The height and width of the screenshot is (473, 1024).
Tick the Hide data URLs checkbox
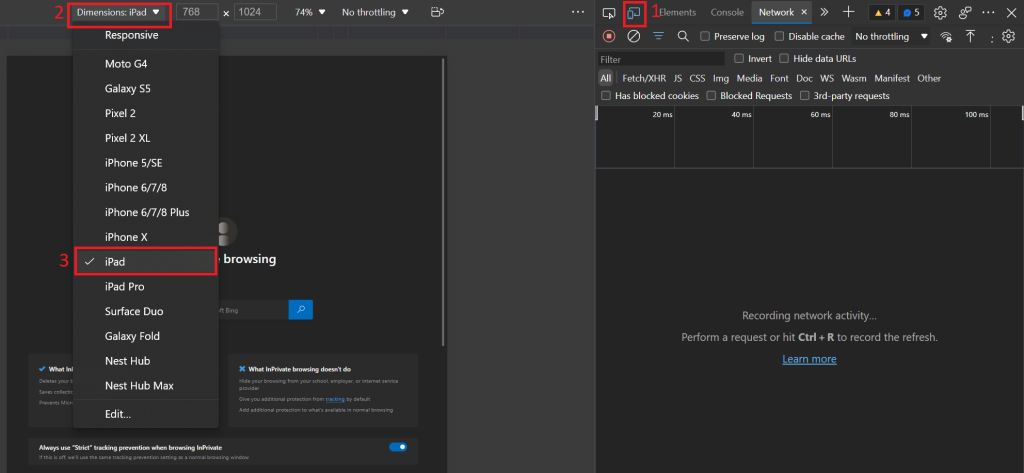point(785,59)
